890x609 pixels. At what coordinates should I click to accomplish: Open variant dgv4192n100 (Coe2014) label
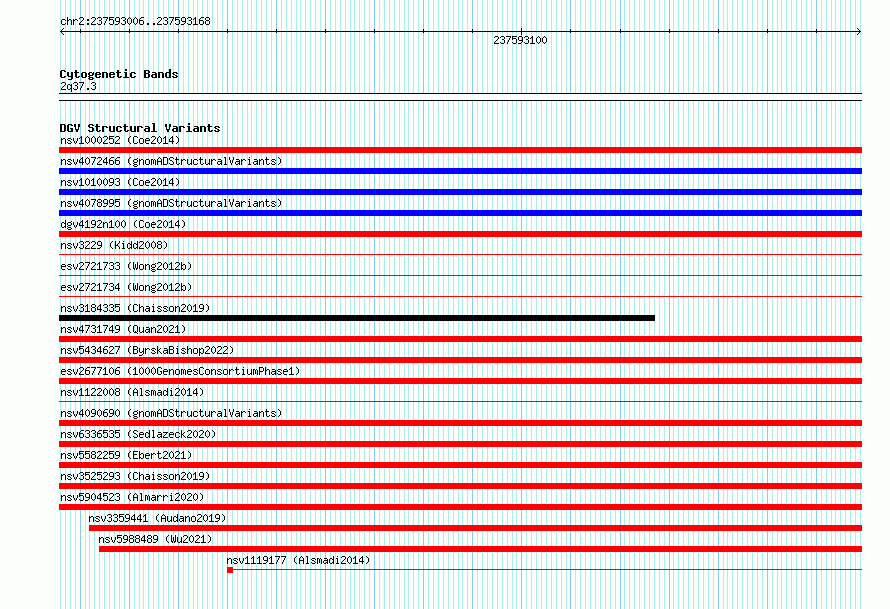tap(123, 224)
